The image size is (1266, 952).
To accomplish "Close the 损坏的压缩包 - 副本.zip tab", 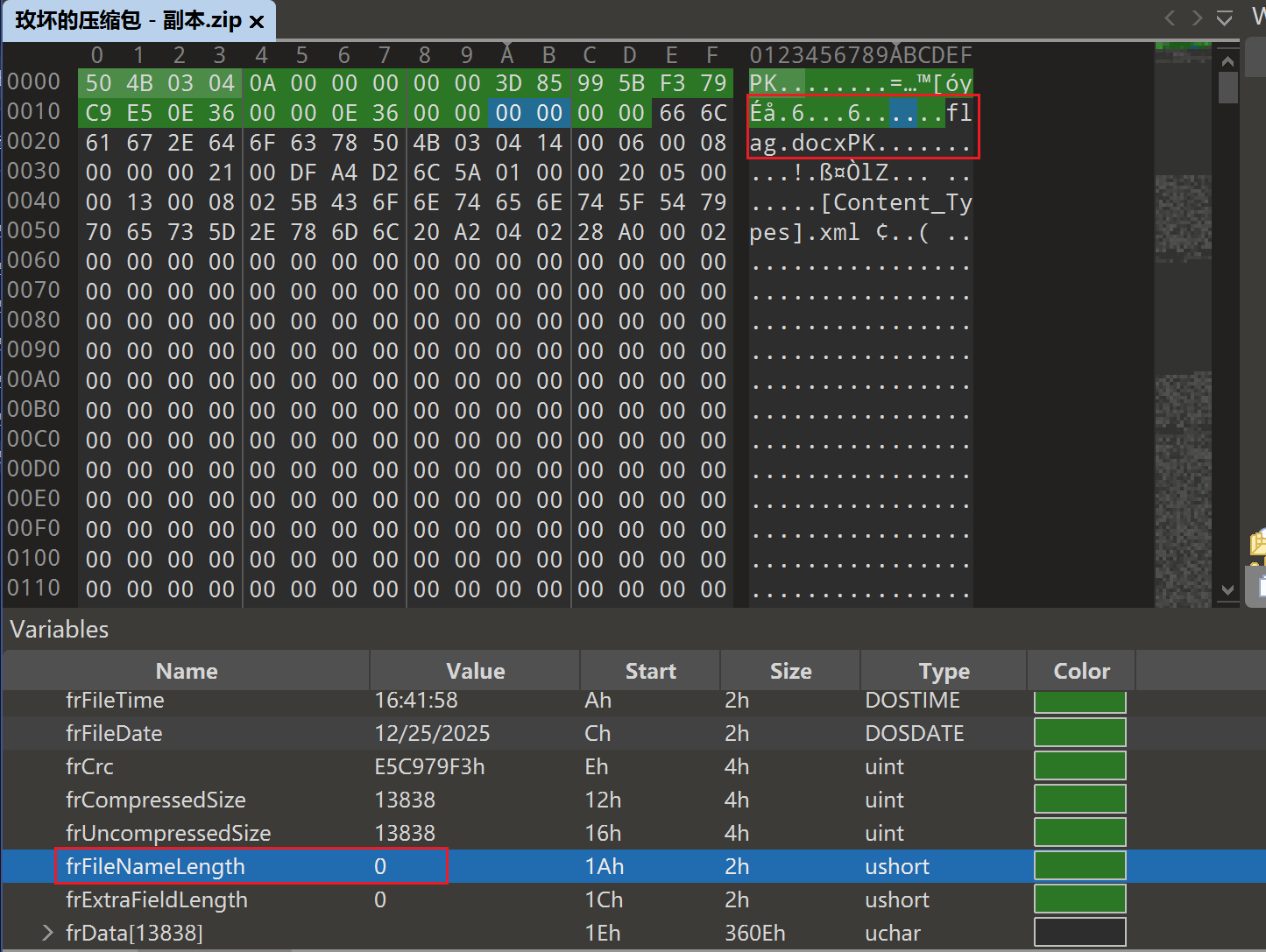I will tap(258, 22).
